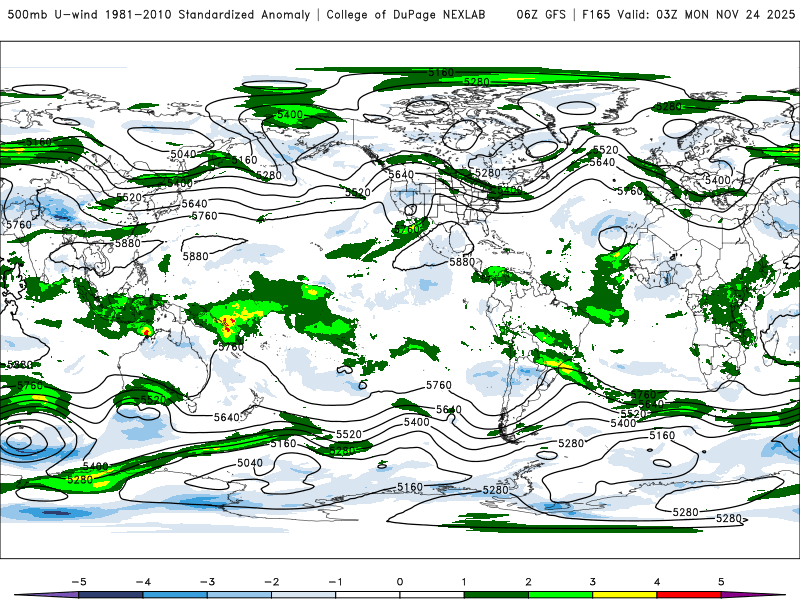Click the yellow 3 to 4 colorbar segment
Image resolution: width=800 pixels, height=600 pixels.
click(x=625, y=595)
